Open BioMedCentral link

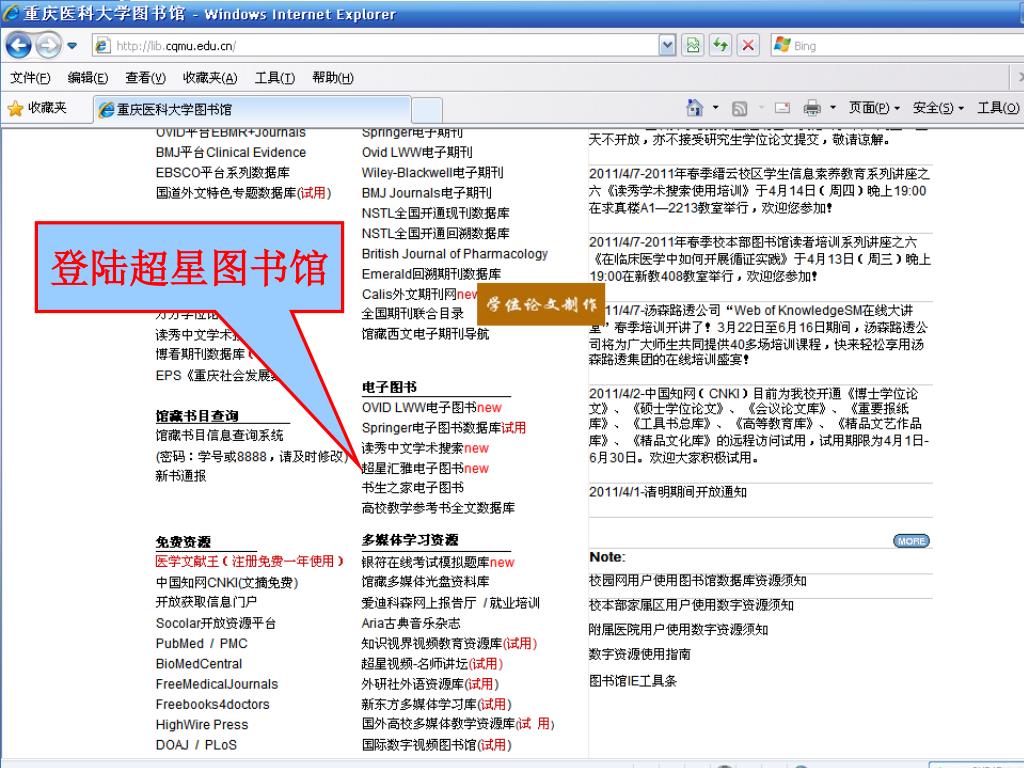199,664
